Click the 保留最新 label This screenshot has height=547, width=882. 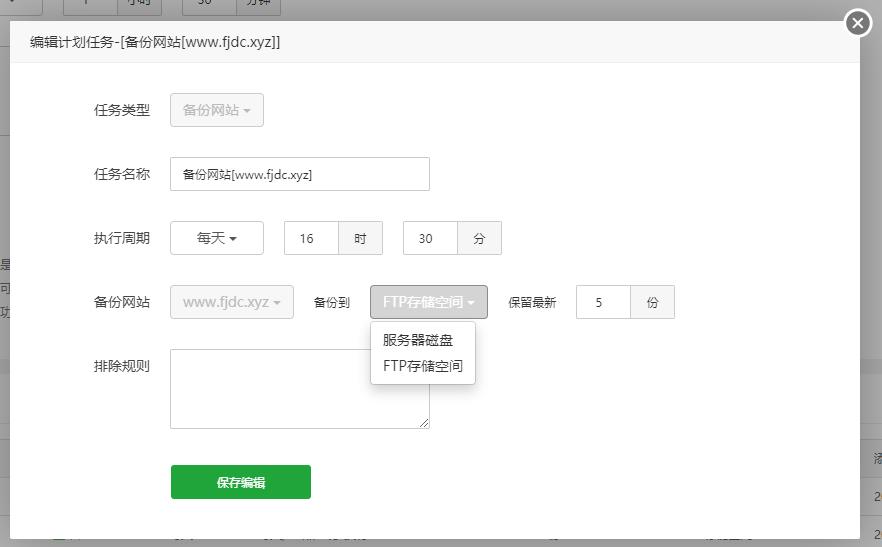tap(532, 303)
